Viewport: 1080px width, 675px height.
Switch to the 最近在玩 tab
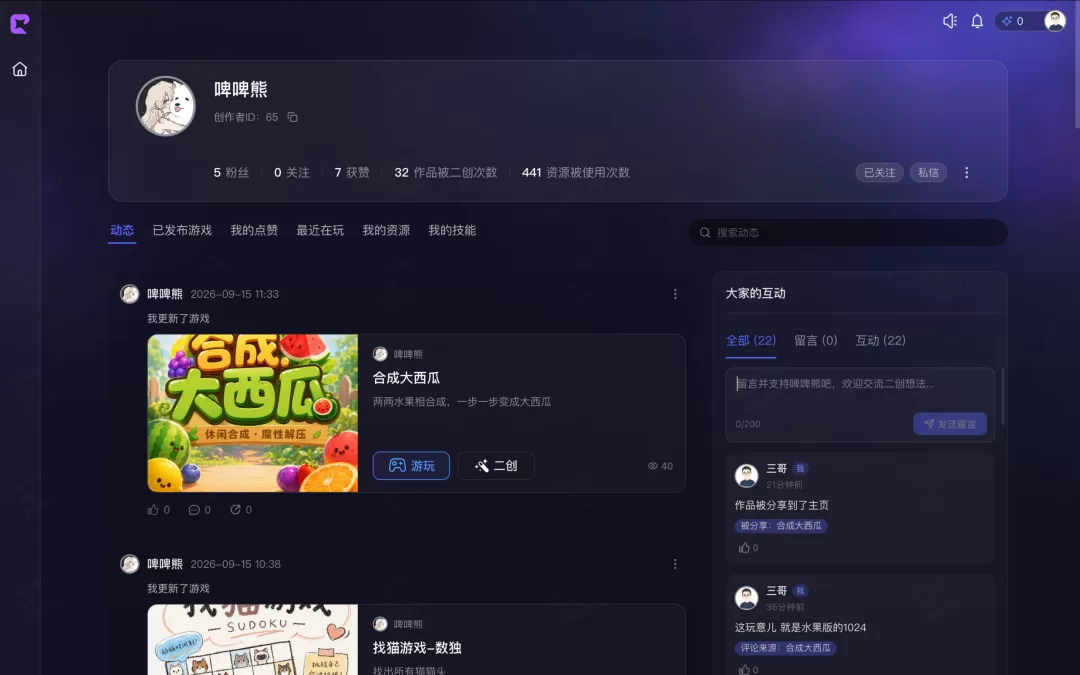pos(320,230)
